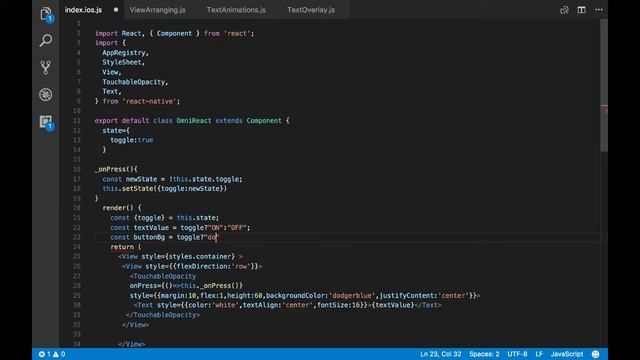Click the 'const newState = !this.state.toggle;' line
Image resolution: width=640 pixels, height=360 pixels.
click(172, 179)
